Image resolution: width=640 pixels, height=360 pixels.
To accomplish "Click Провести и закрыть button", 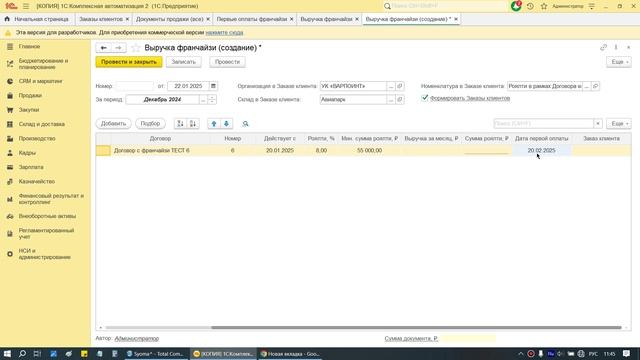I will click(129, 62).
